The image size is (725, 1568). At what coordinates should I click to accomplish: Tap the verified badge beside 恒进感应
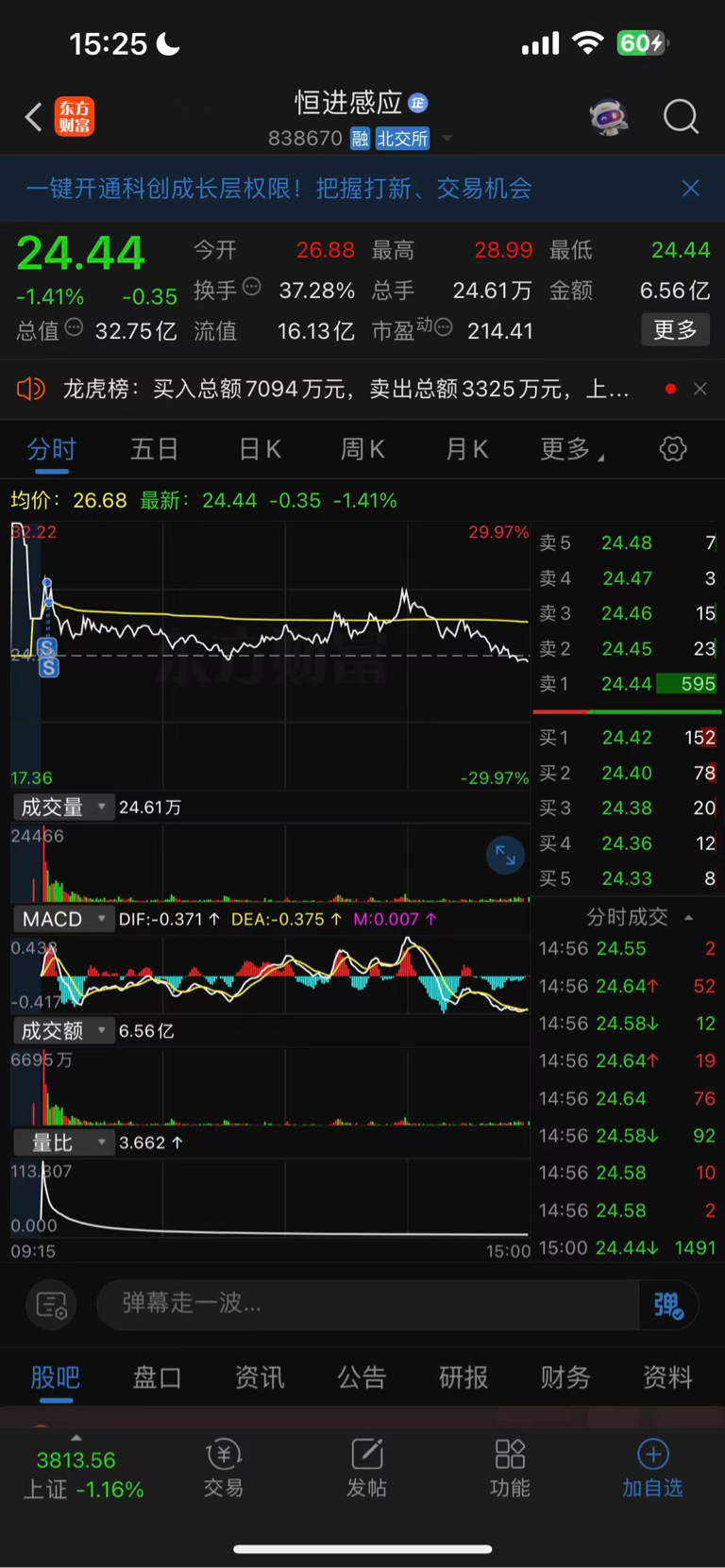point(418,103)
